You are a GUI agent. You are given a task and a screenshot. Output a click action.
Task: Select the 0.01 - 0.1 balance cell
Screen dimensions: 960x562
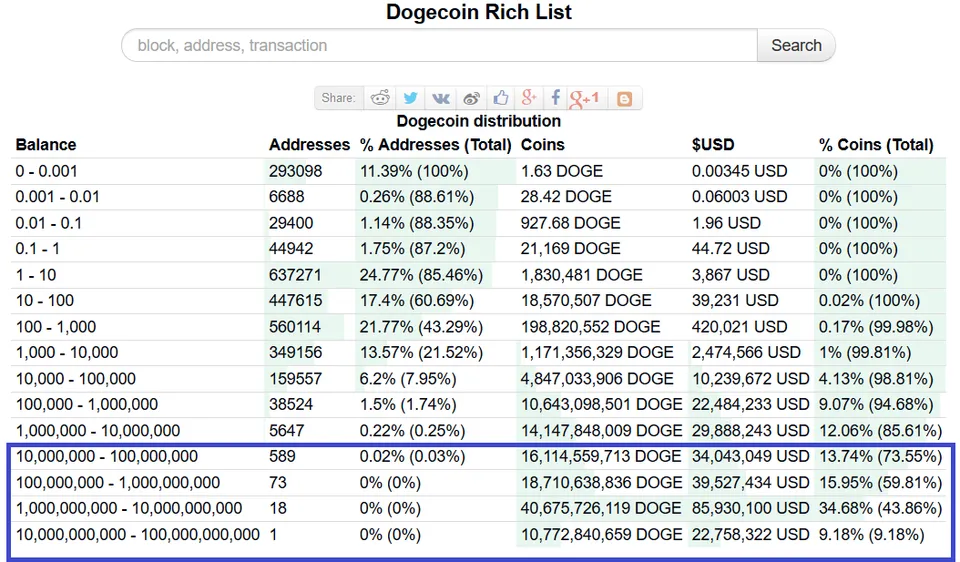pyautogui.click(x=48, y=223)
